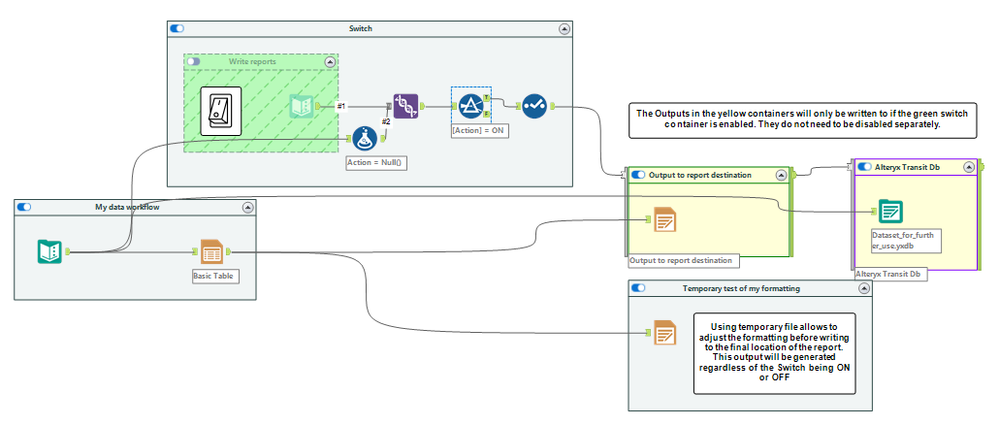Viewport: 999px width, 431px height.
Task: Collapse the My data workflow container
Action: [x=248, y=207]
